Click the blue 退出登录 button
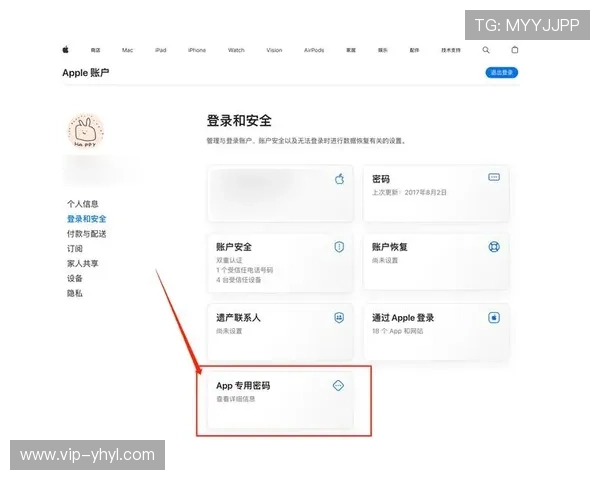This screenshot has height=480, width=600. (502, 73)
